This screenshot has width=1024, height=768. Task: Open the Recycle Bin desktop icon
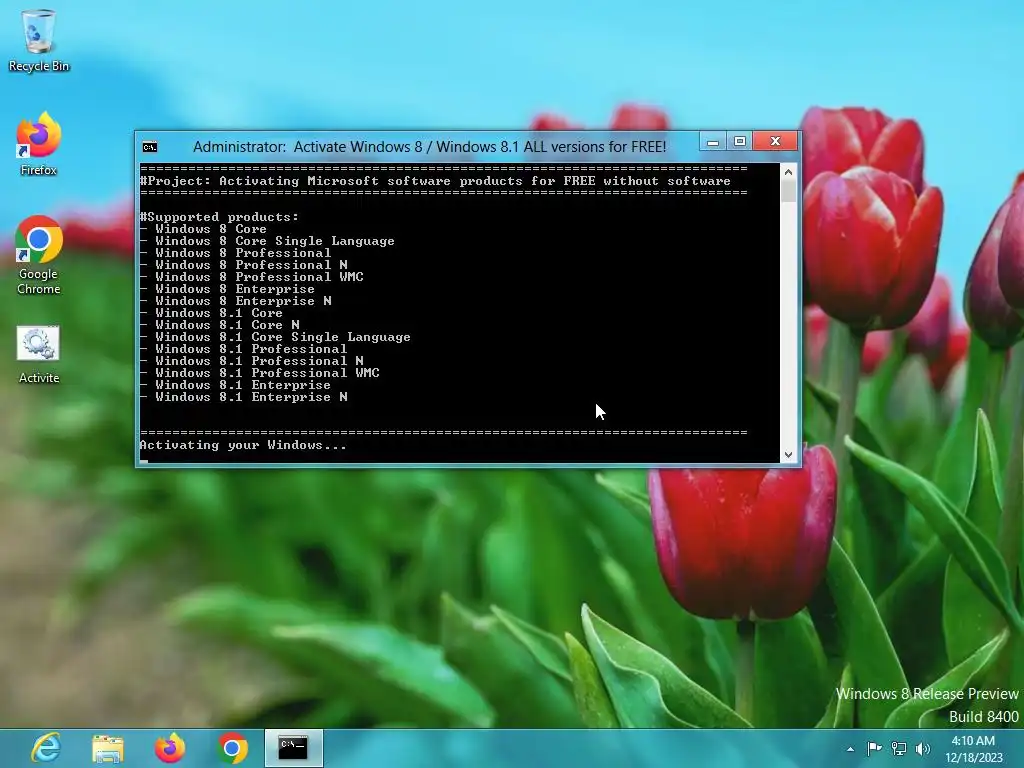point(39,40)
